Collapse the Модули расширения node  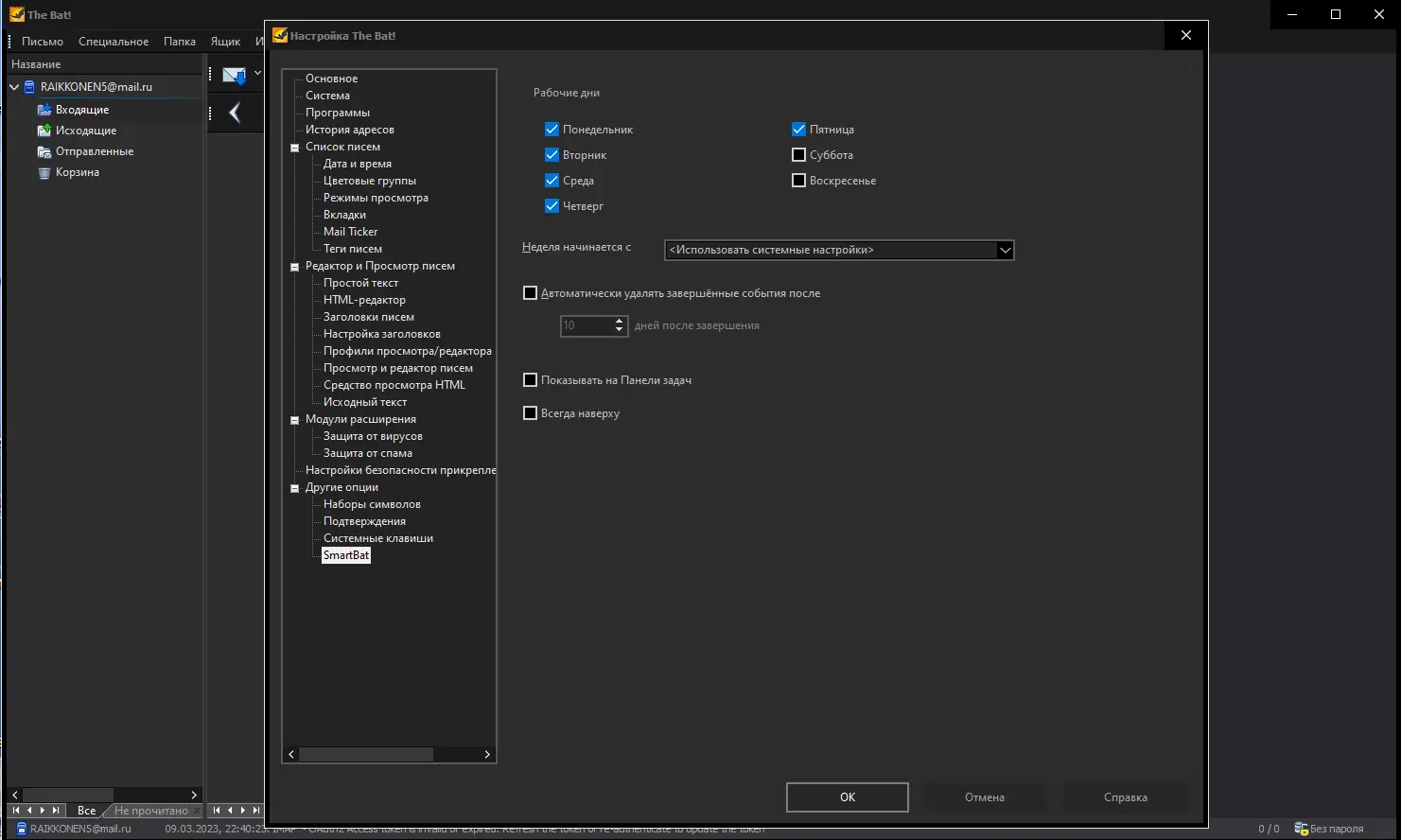(x=294, y=420)
